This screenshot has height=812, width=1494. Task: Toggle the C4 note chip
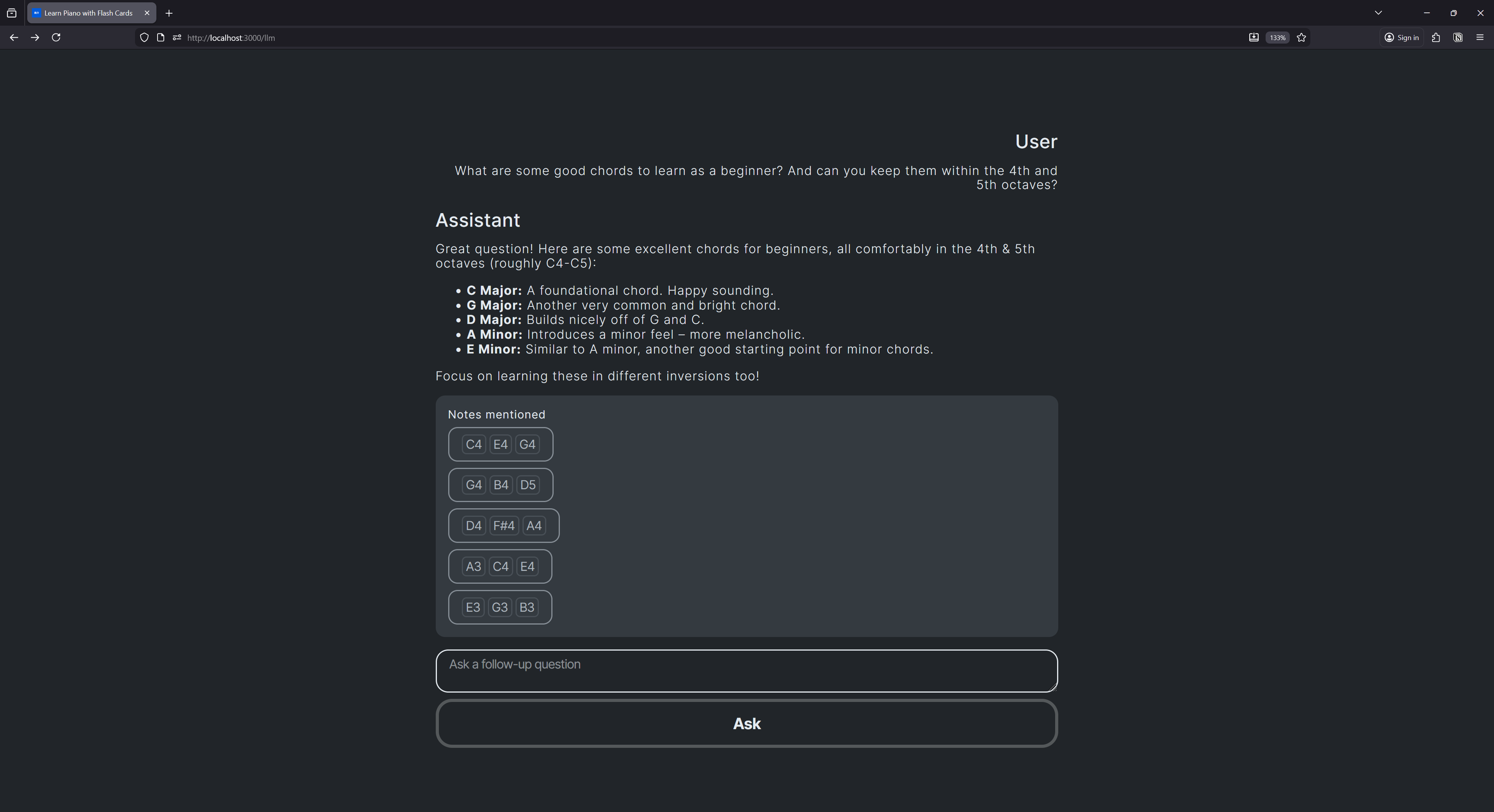473,444
